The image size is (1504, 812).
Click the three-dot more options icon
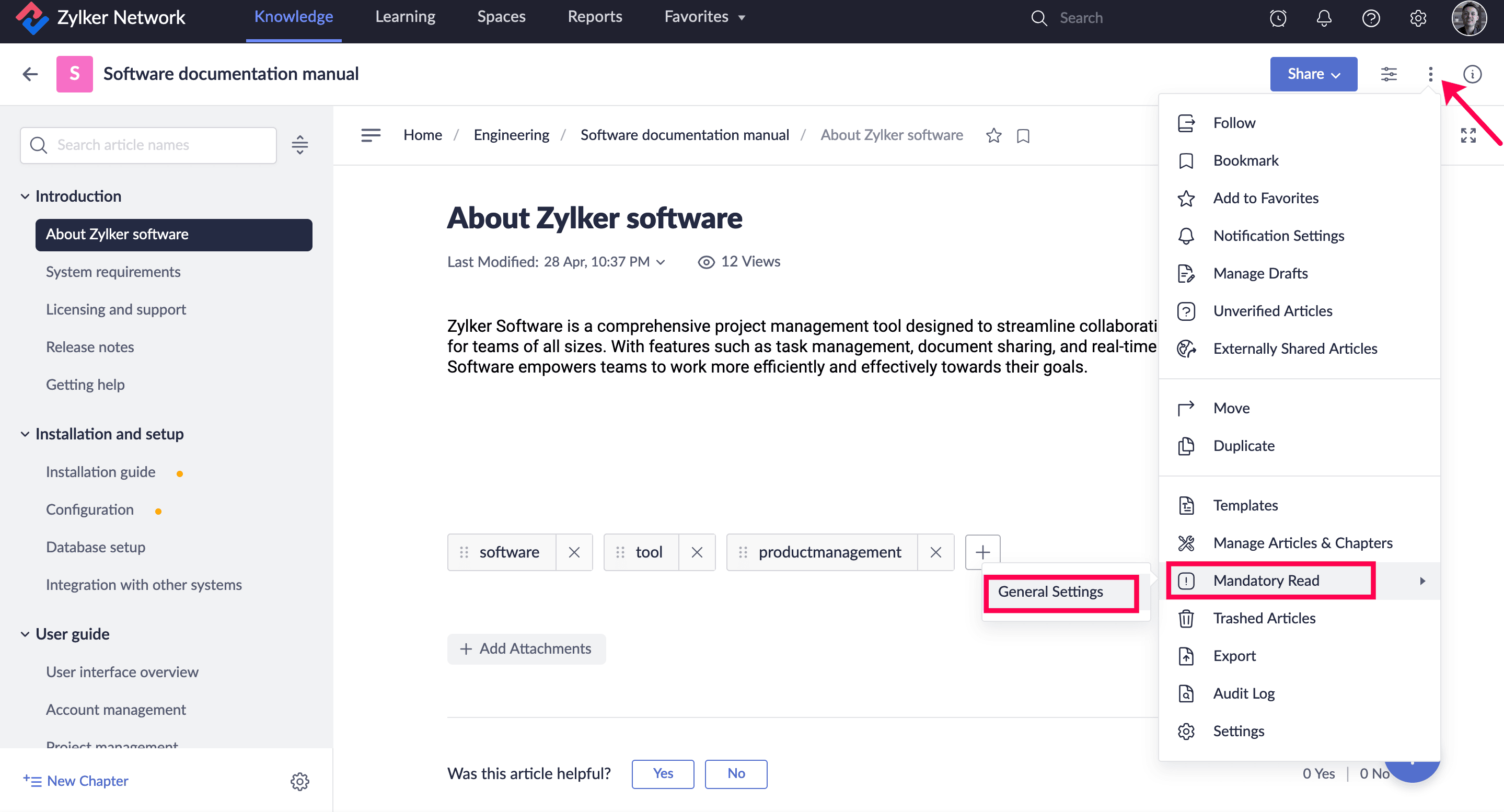click(x=1430, y=74)
